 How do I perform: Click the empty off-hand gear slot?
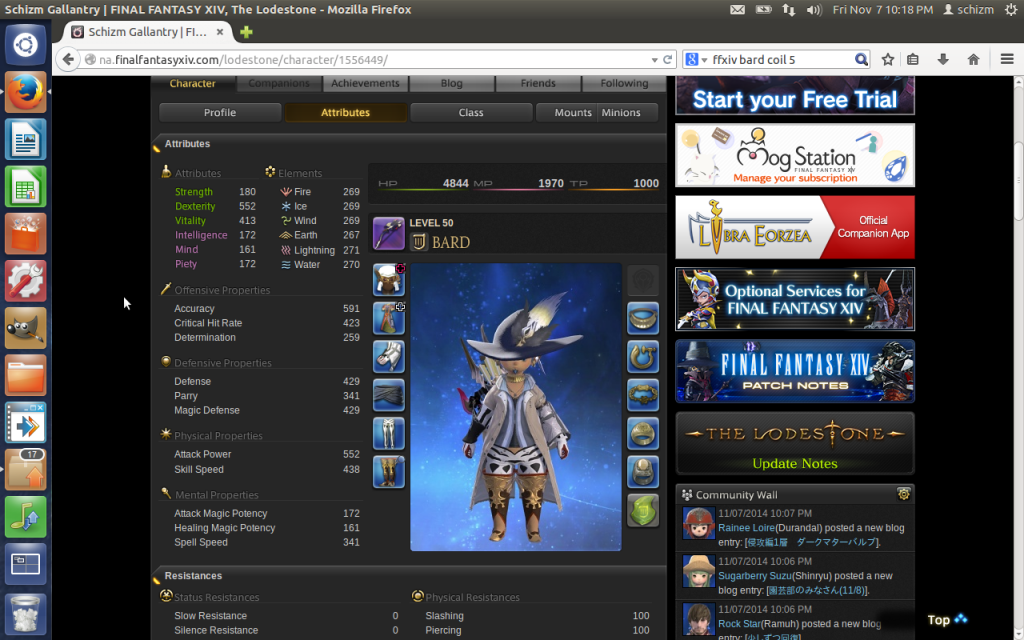coord(643,280)
